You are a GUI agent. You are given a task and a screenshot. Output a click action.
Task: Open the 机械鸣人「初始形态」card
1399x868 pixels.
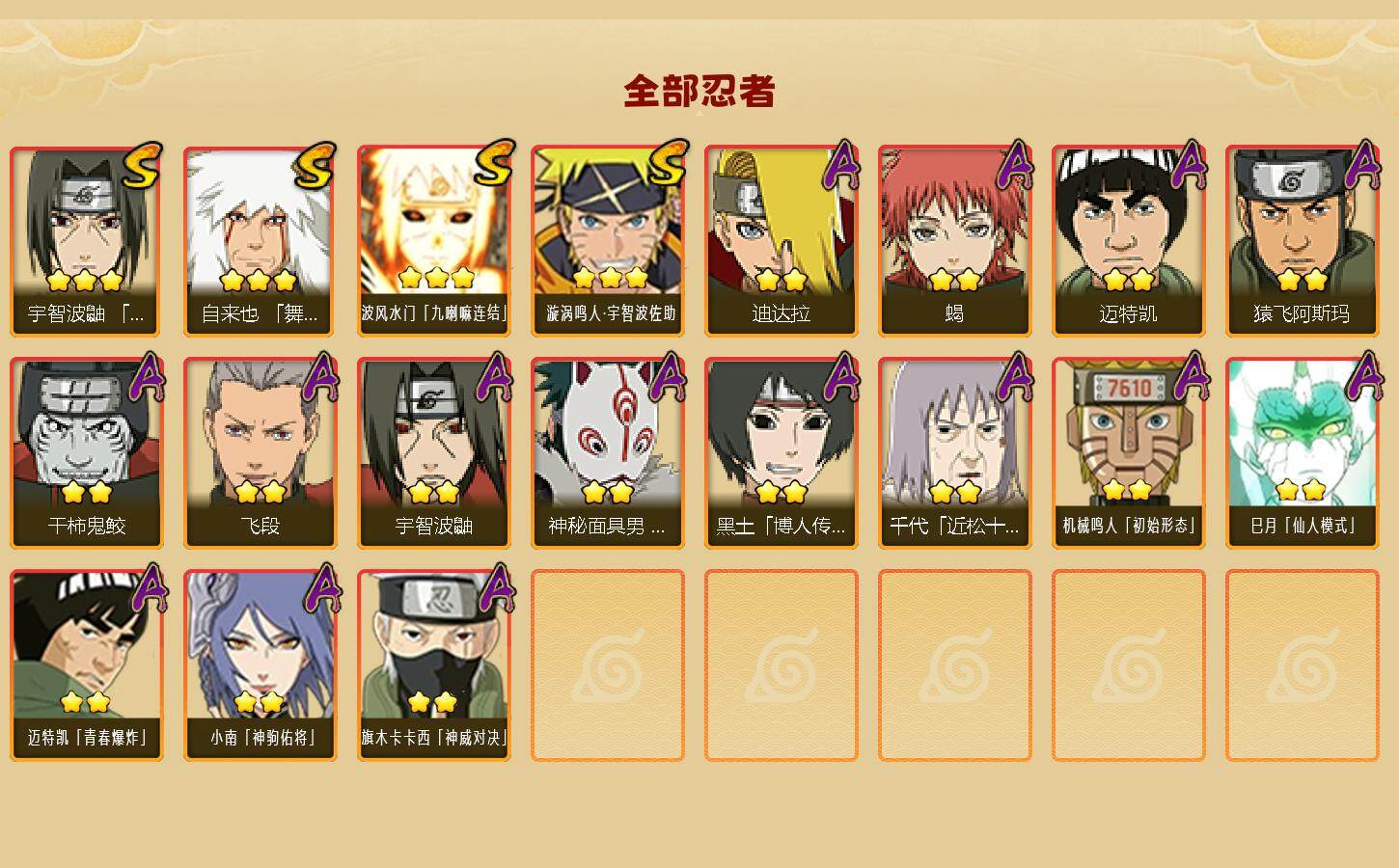click(x=1129, y=453)
